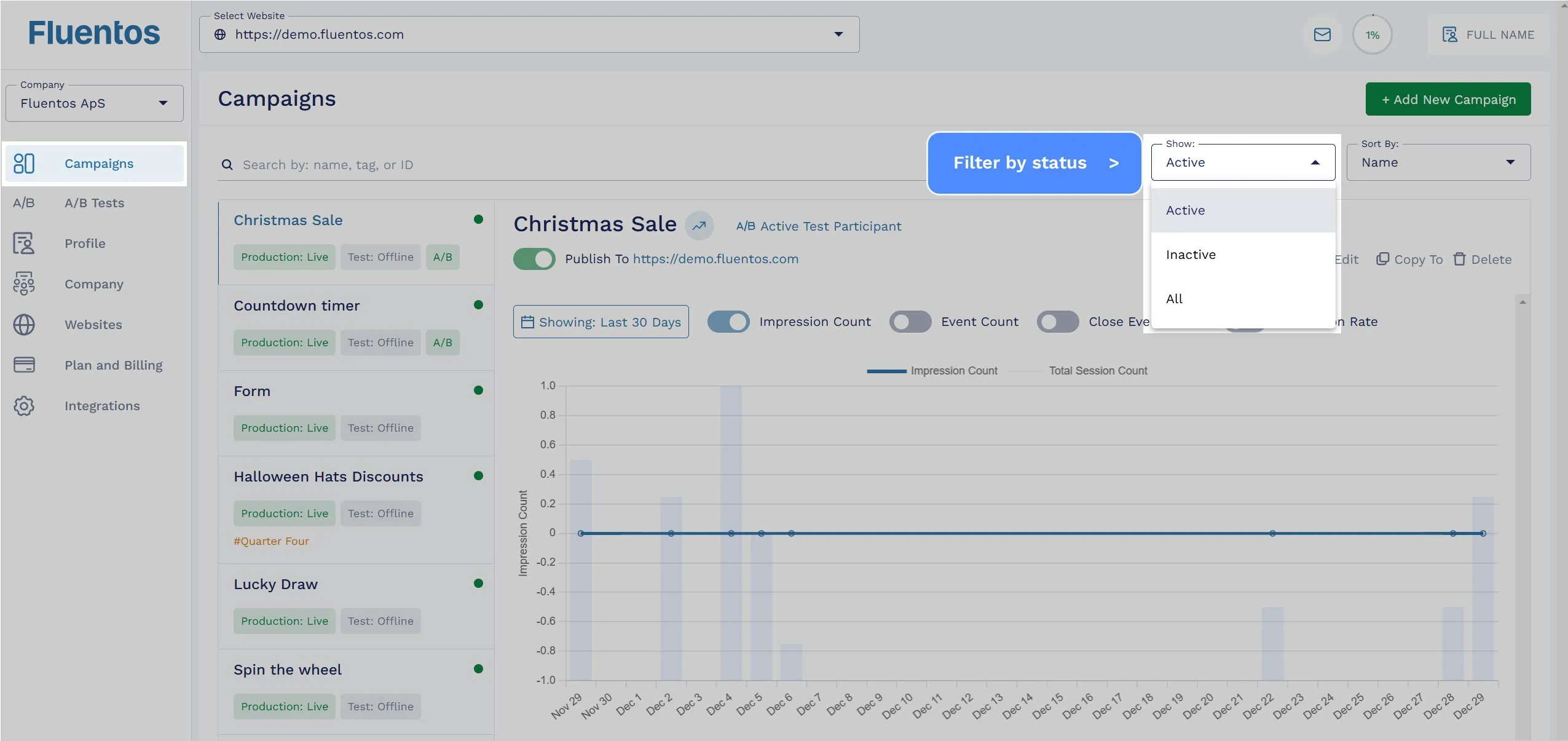Click the green status dot on Spin the wheel
The height and width of the screenshot is (741, 1568).
click(x=478, y=669)
